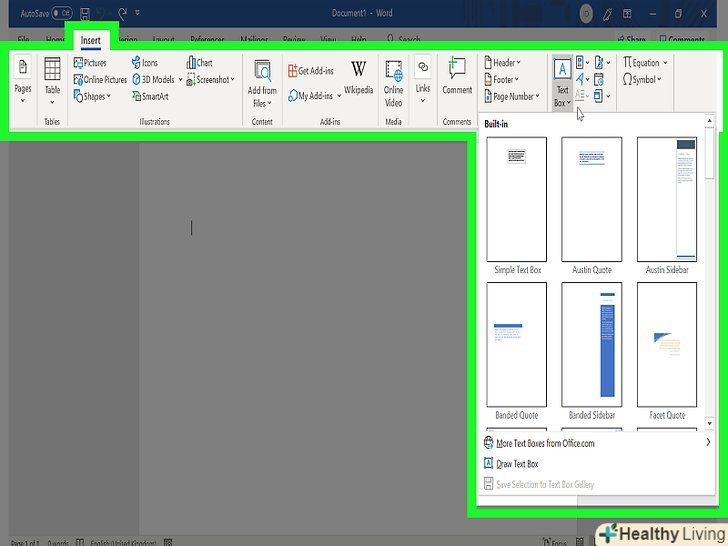The width and height of the screenshot is (728, 546).
Task: Open the Screenshot dropdown
Action: pyautogui.click(x=210, y=79)
